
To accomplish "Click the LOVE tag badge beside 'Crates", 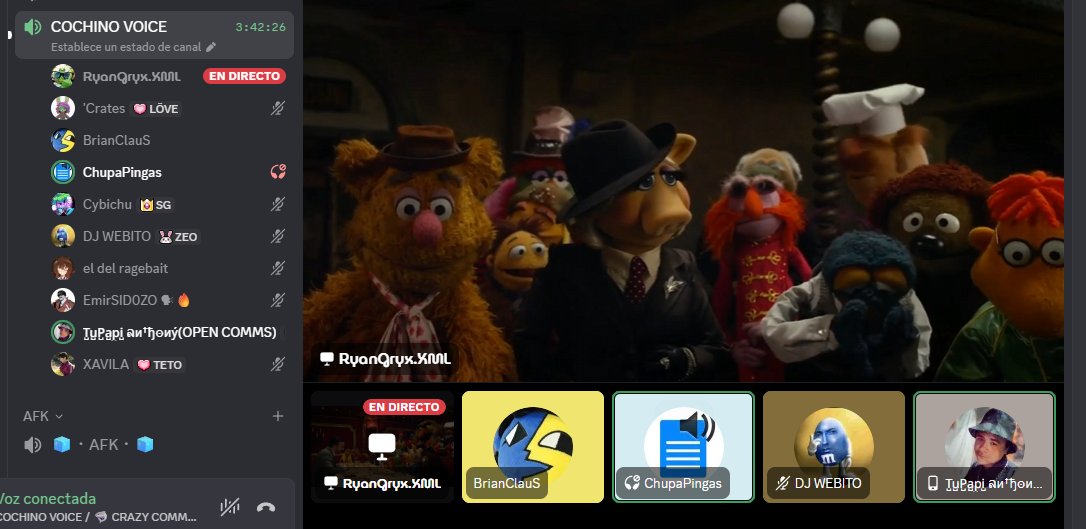I will coord(156,109).
